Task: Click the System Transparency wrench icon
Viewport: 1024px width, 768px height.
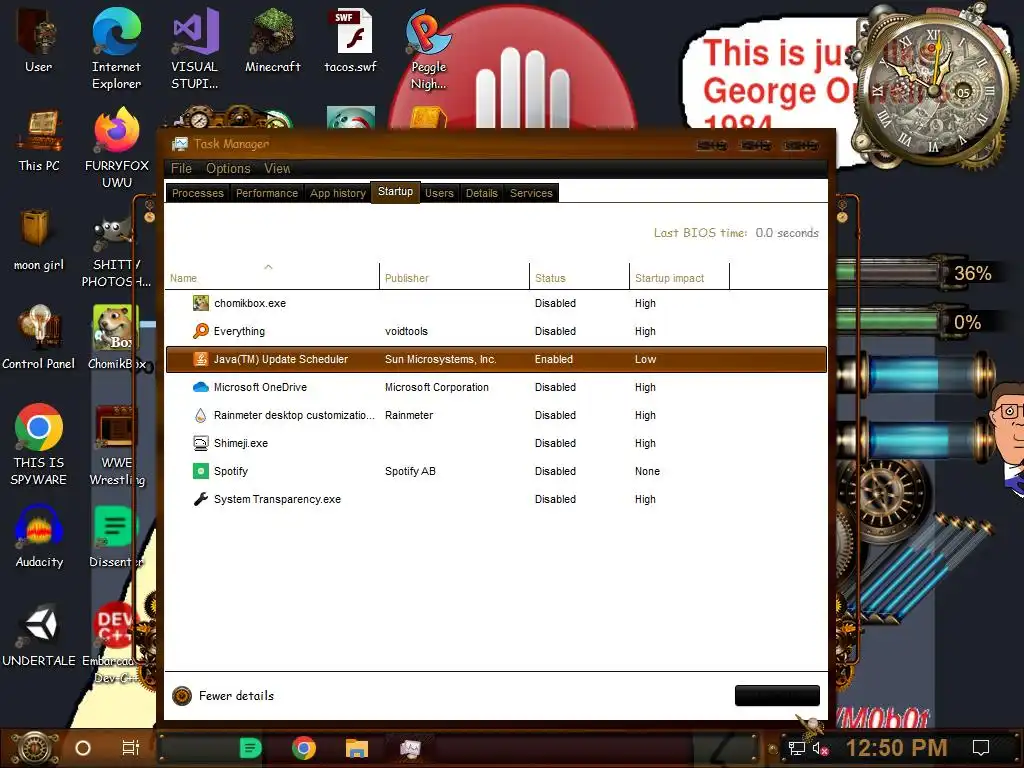Action: point(200,499)
